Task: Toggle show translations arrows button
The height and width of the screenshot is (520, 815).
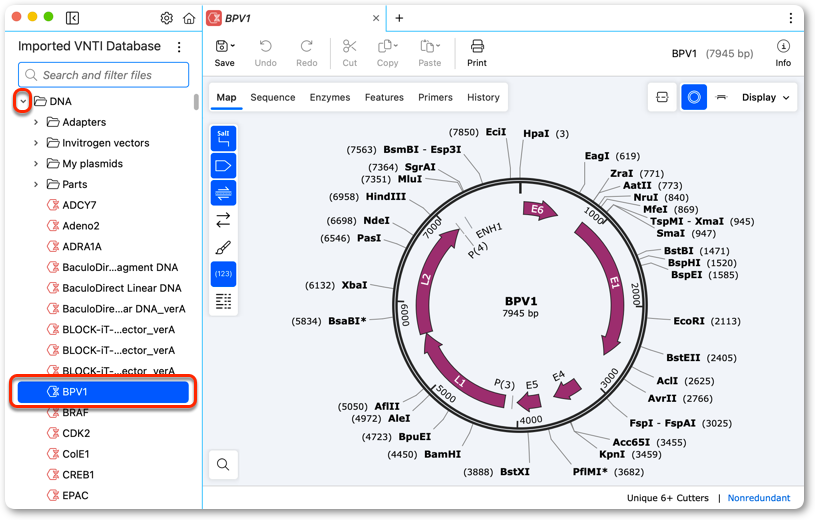Action: point(224,220)
